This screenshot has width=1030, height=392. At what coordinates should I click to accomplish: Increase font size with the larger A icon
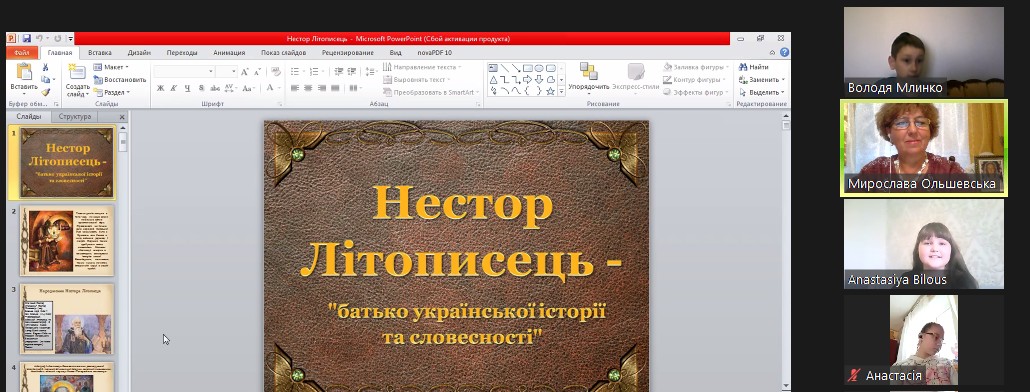point(244,72)
